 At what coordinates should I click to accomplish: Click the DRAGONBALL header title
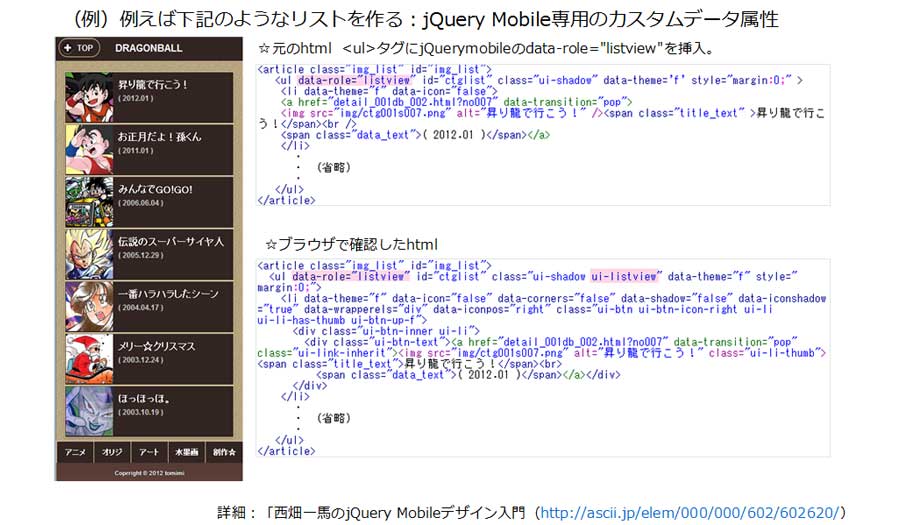(149, 48)
